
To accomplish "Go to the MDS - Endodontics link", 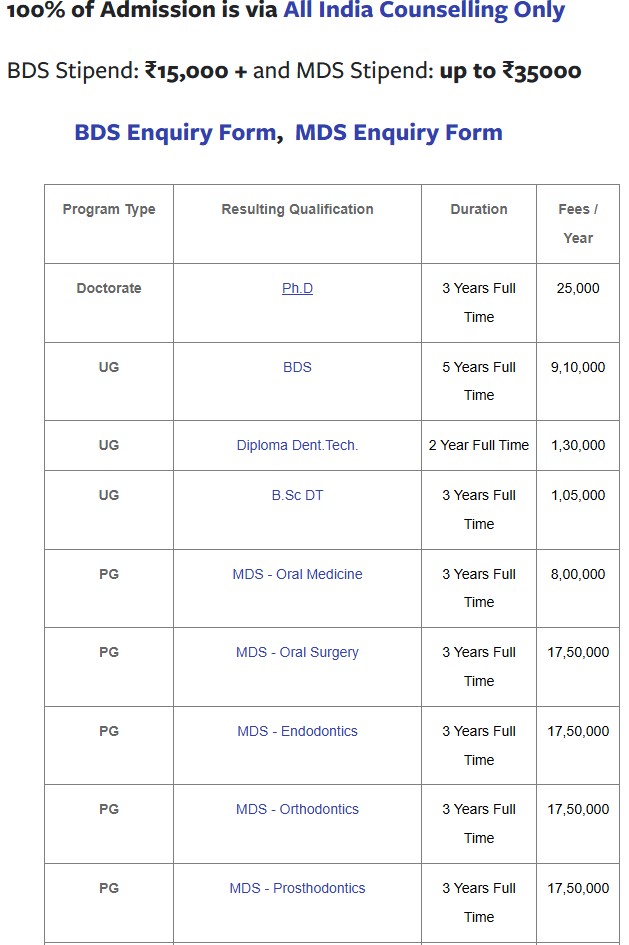I will pyautogui.click(x=297, y=731).
